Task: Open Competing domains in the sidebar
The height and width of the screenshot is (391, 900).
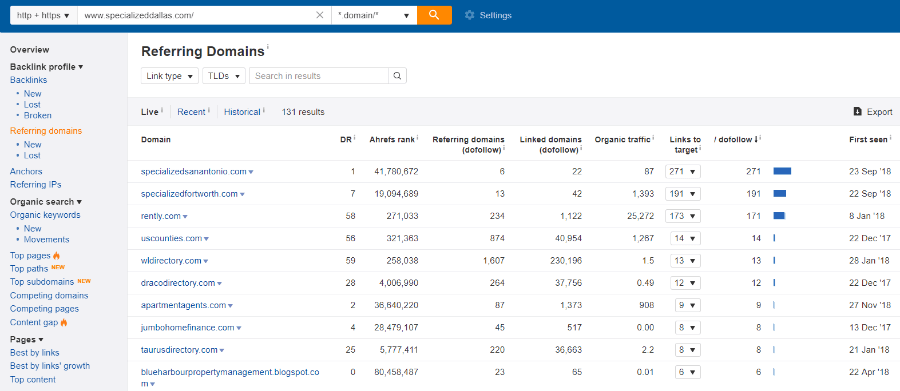Action: pos(49,295)
